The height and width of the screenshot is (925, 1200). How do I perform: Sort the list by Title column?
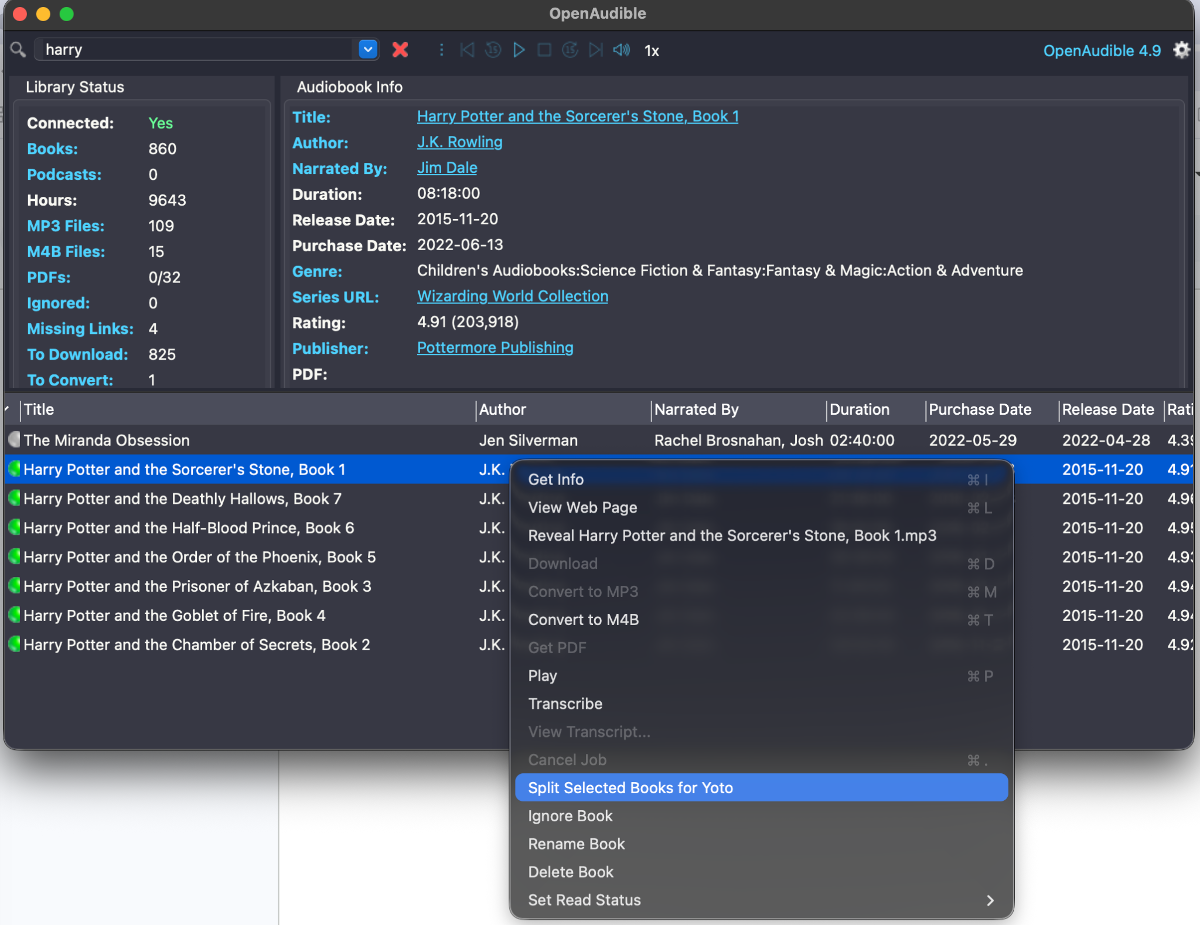click(247, 410)
